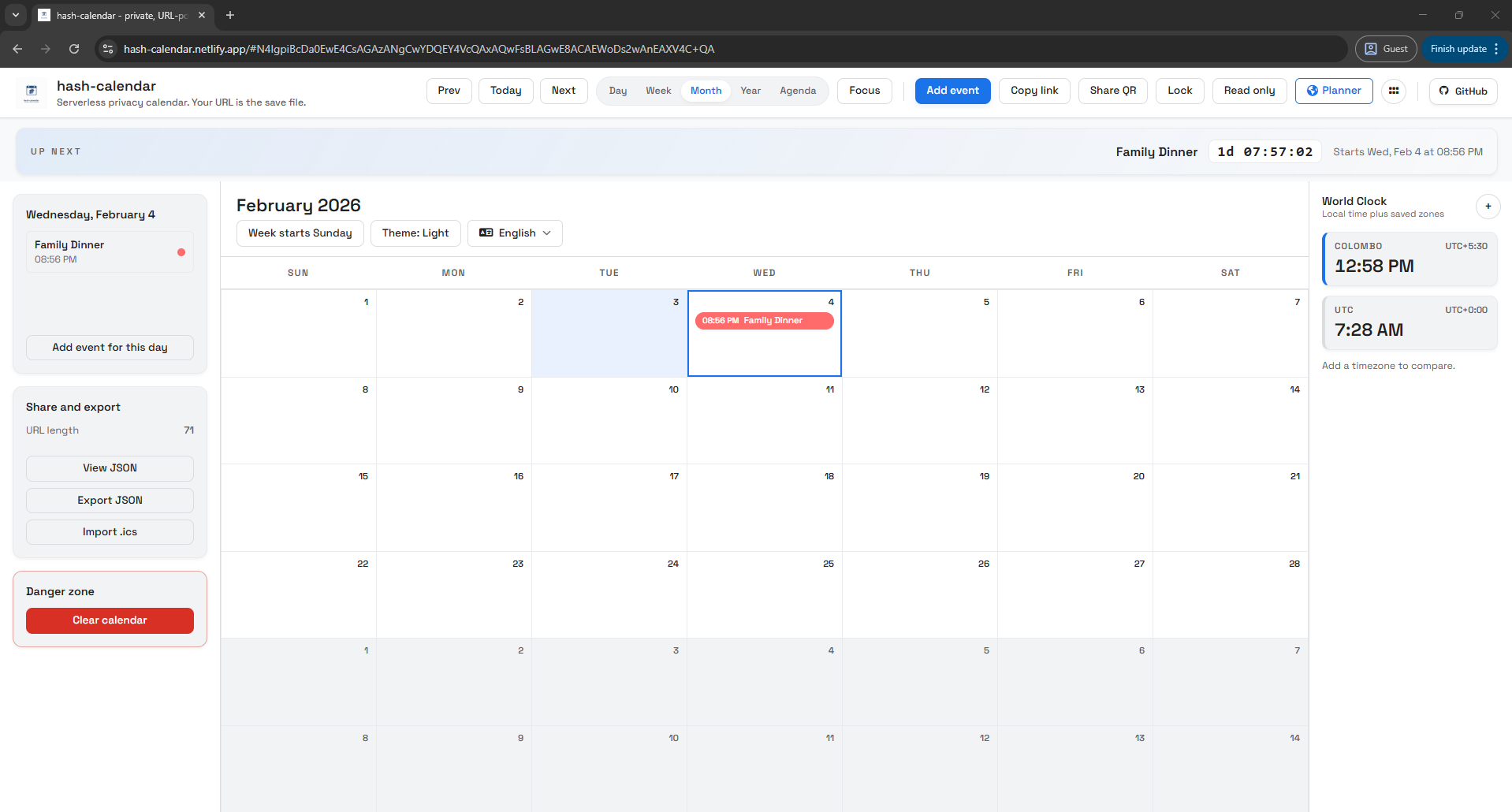The width and height of the screenshot is (1512, 812).
Task: Clear the calendar in Danger zone
Action: coord(110,620)
